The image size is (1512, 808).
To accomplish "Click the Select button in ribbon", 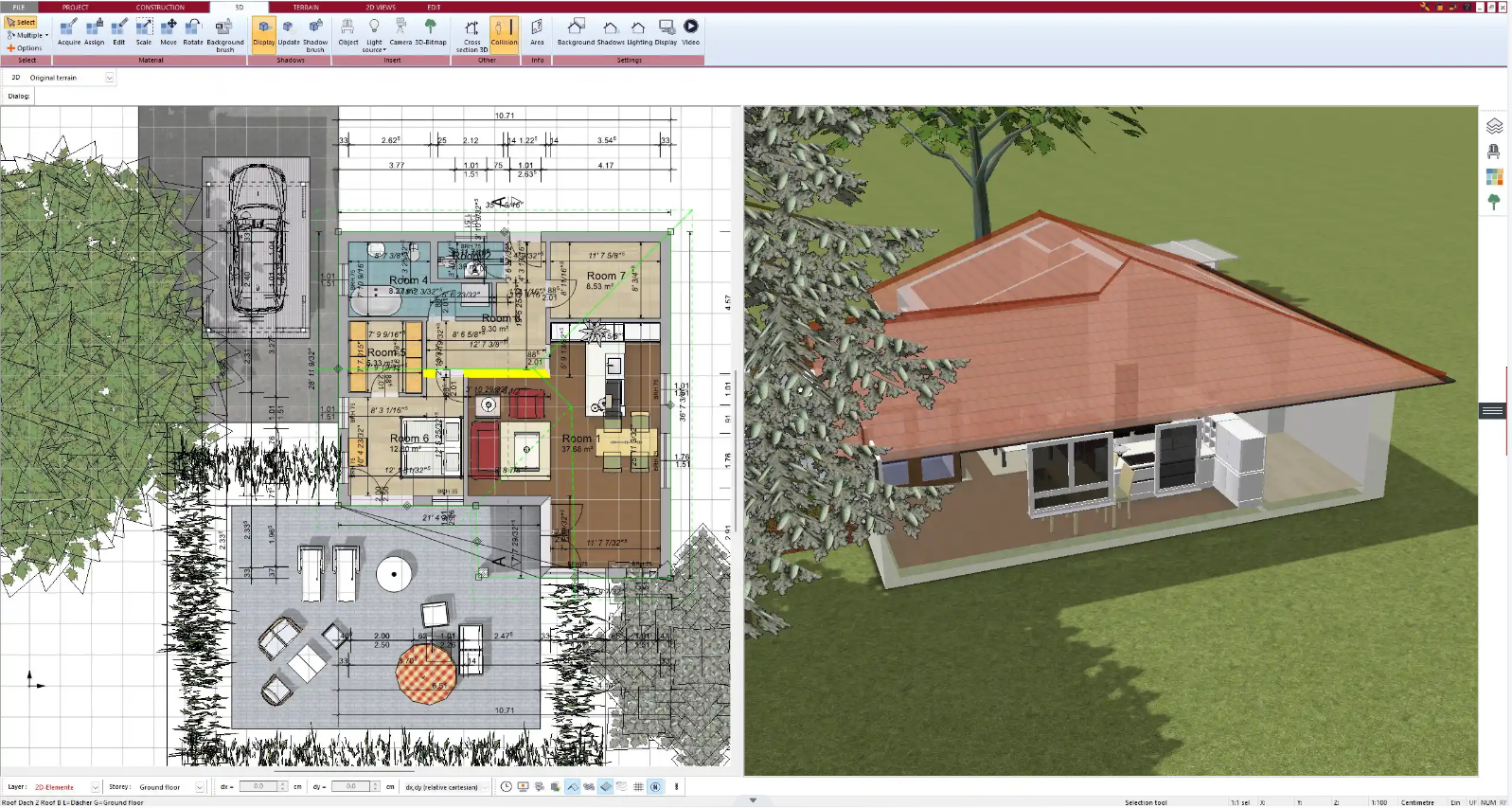I will click(x=21, y=22).
